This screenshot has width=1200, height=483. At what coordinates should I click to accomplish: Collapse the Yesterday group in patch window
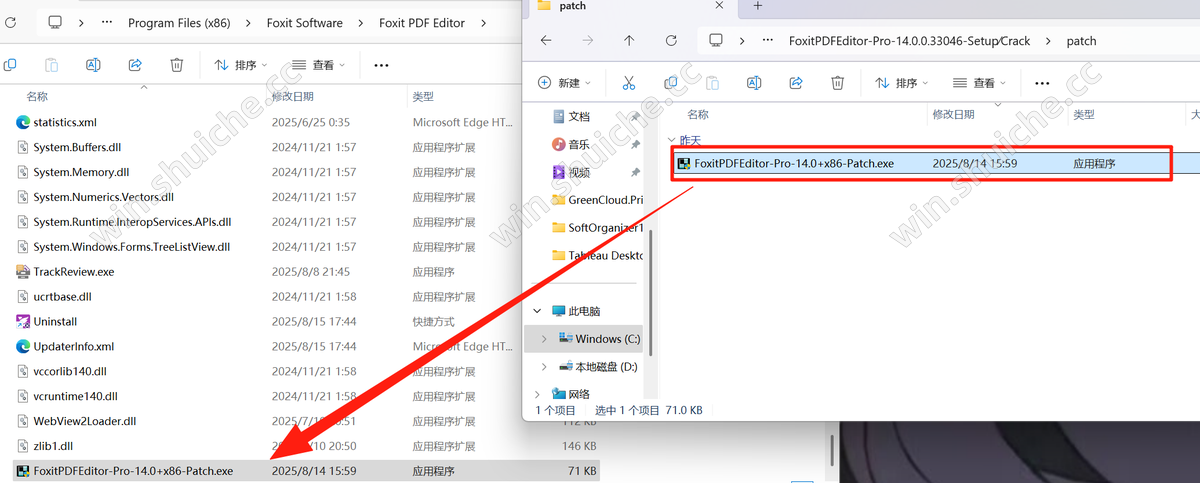point(670,140)
